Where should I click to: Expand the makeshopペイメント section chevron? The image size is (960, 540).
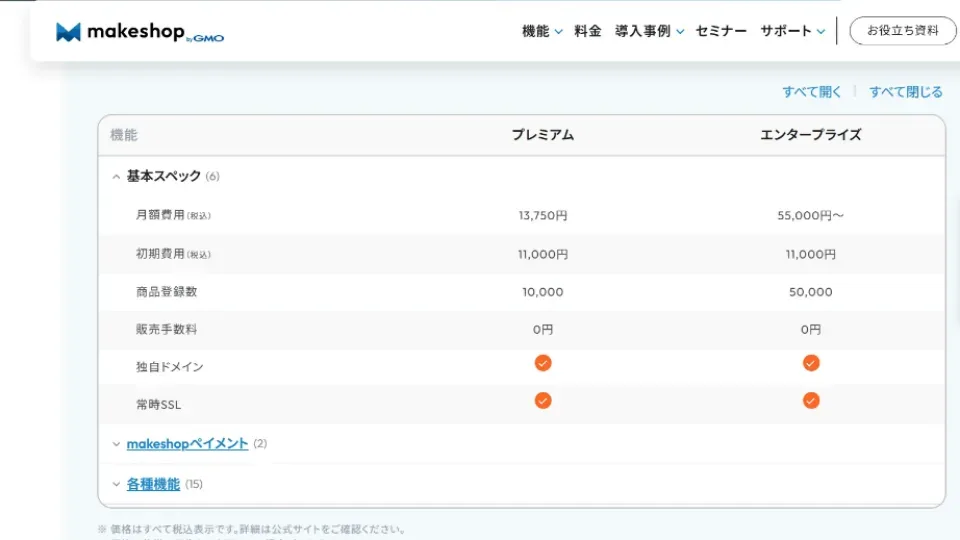(116, 444)
